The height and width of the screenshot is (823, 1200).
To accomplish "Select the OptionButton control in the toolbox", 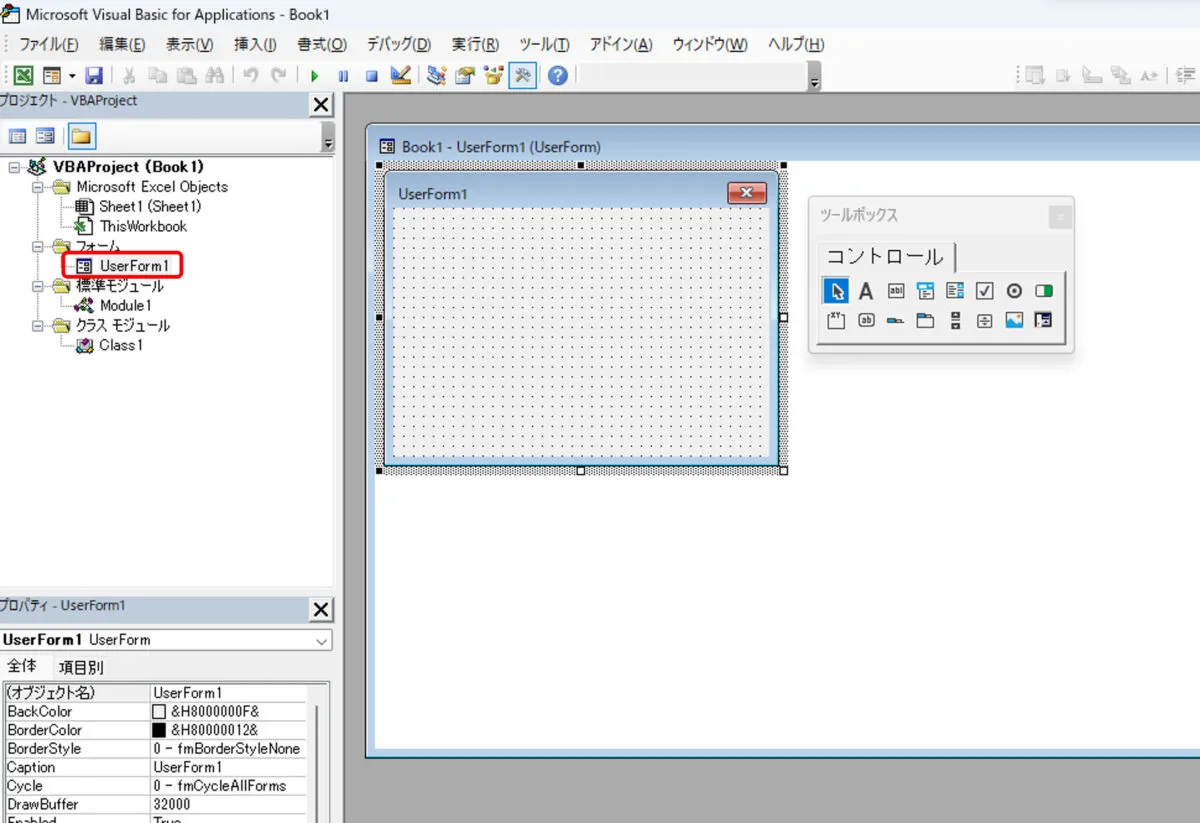I will 1014,291.
